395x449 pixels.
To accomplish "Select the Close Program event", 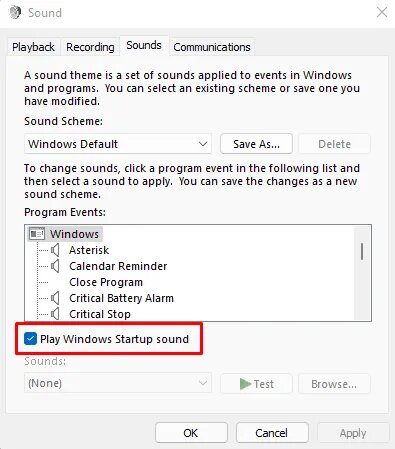I will 106,282.
